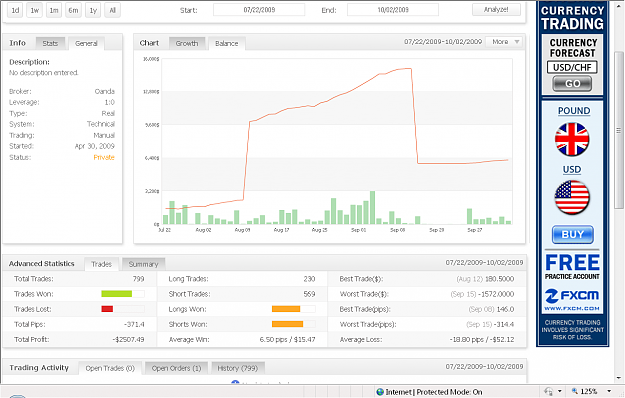
Task: Click the British flag icon
Action: coord(572,139)
